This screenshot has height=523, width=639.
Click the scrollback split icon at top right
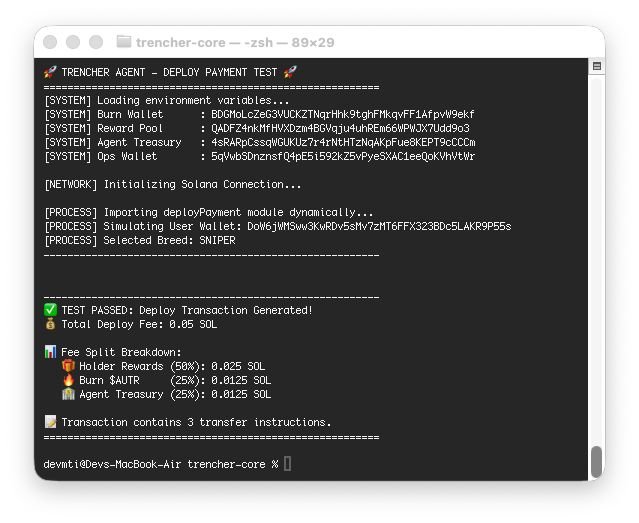(597, 66)
